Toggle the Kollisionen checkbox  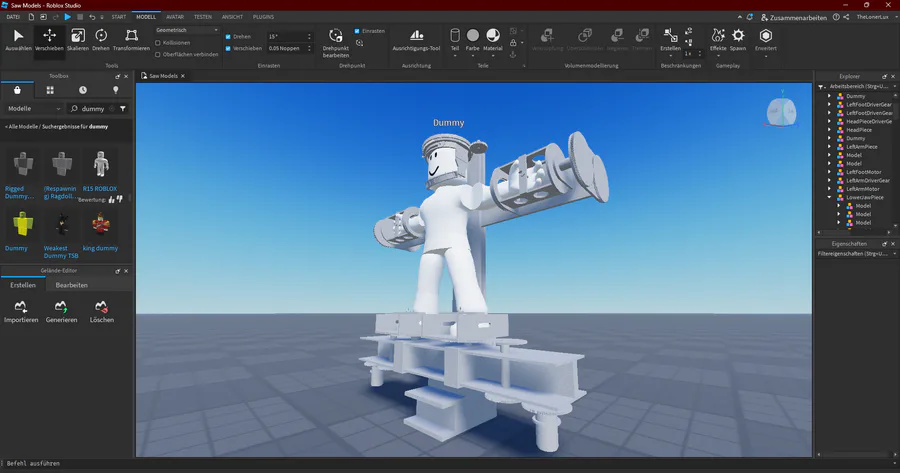(158, 43)
